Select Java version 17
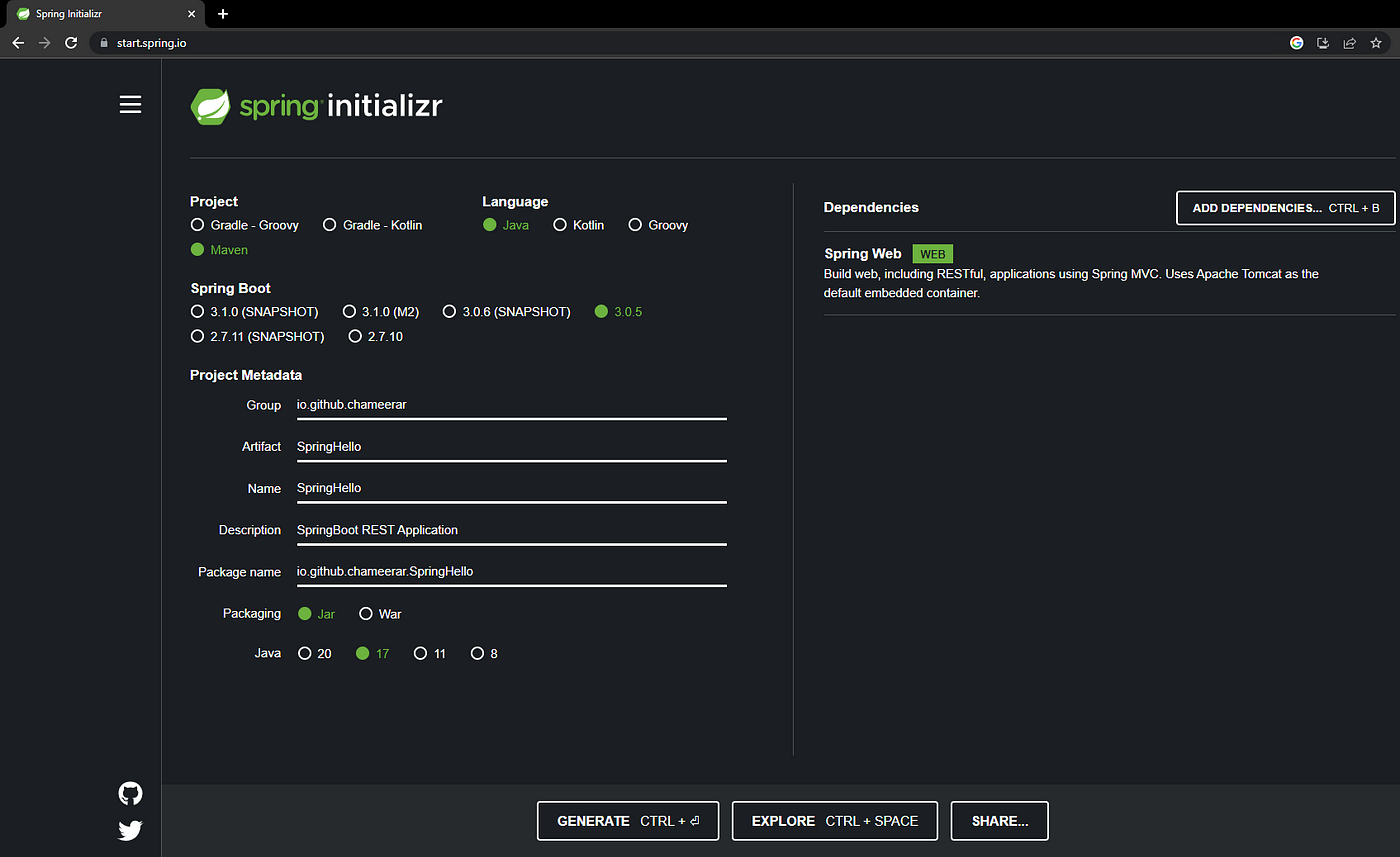This screenshot has height=857, width=1400. click(x=373, y=654)
